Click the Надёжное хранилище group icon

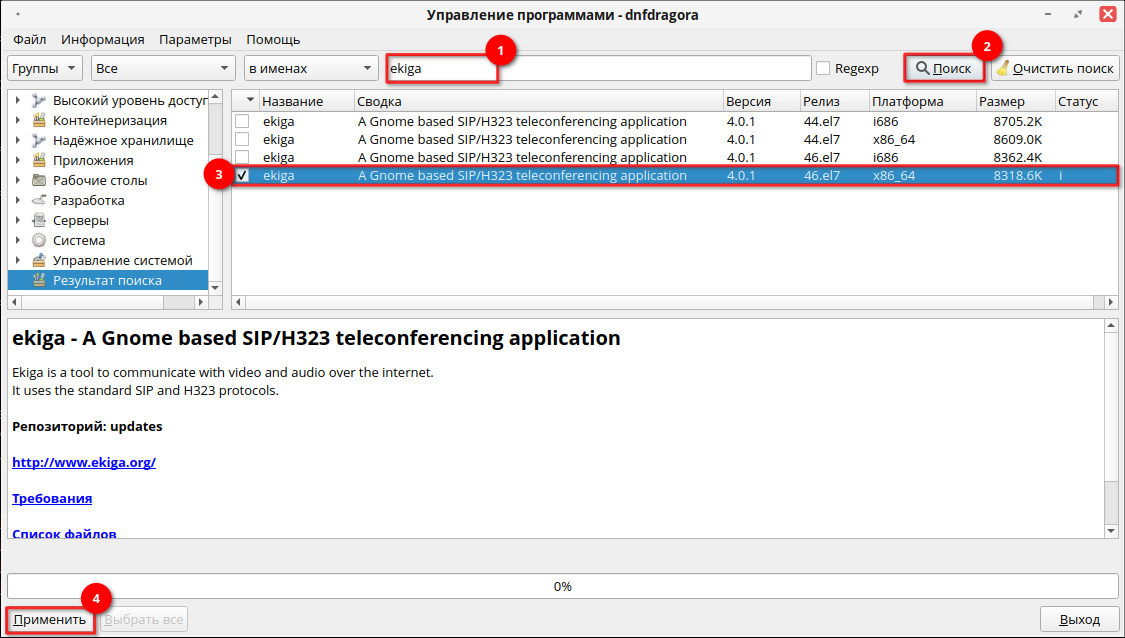tap(39, 141)
